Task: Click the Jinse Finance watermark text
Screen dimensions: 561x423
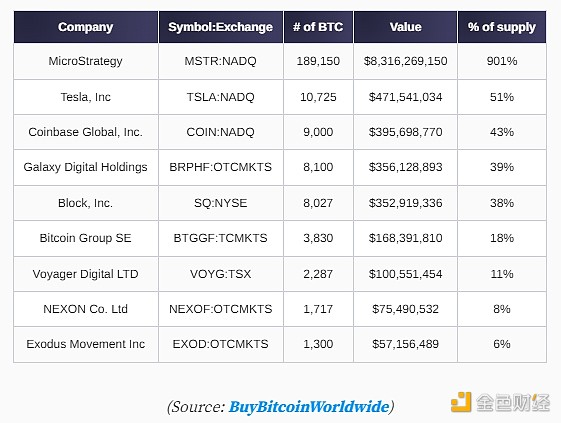Action: 513,403
